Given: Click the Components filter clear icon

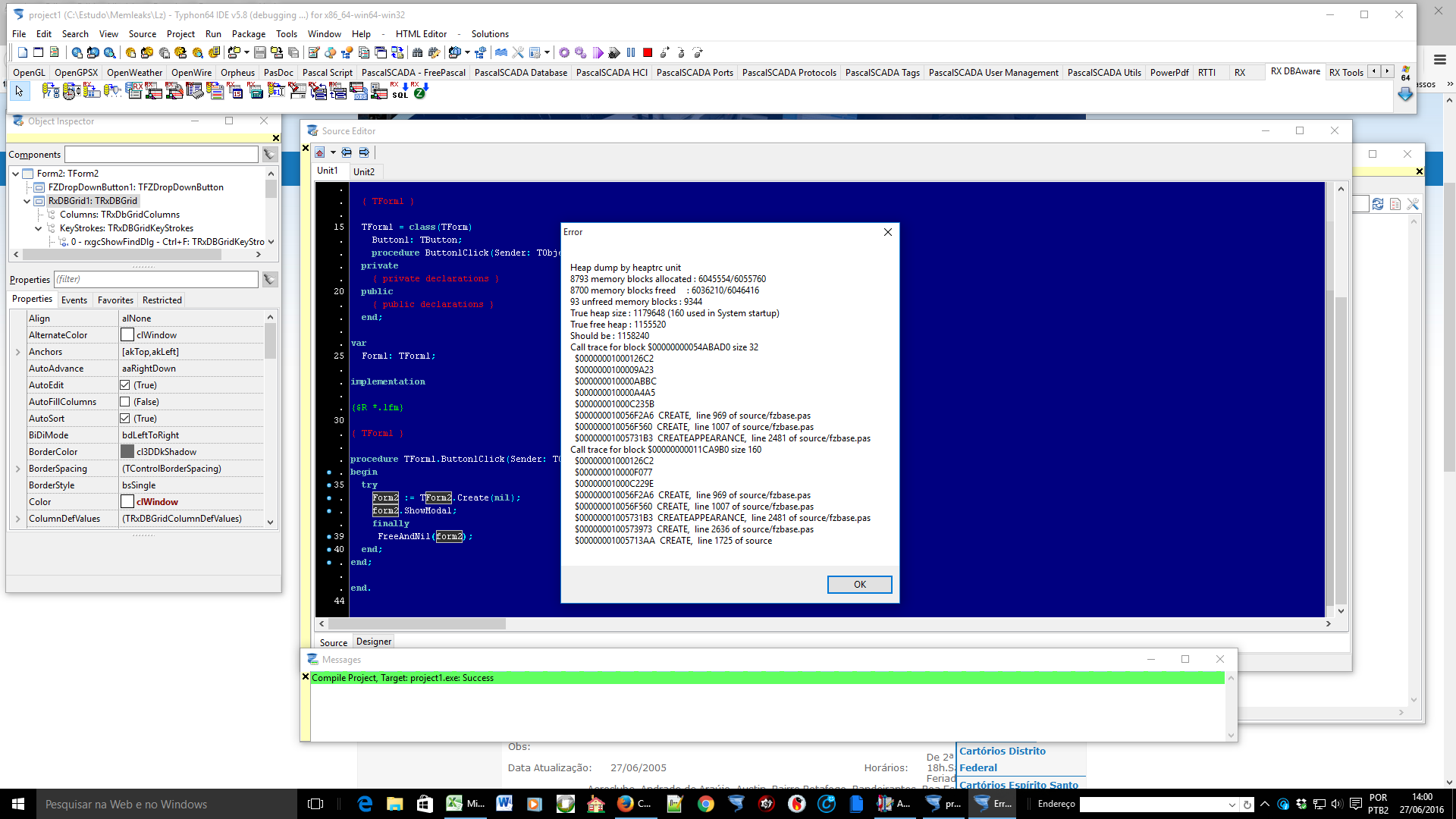Looking at the screenshot, I should 269,154.
